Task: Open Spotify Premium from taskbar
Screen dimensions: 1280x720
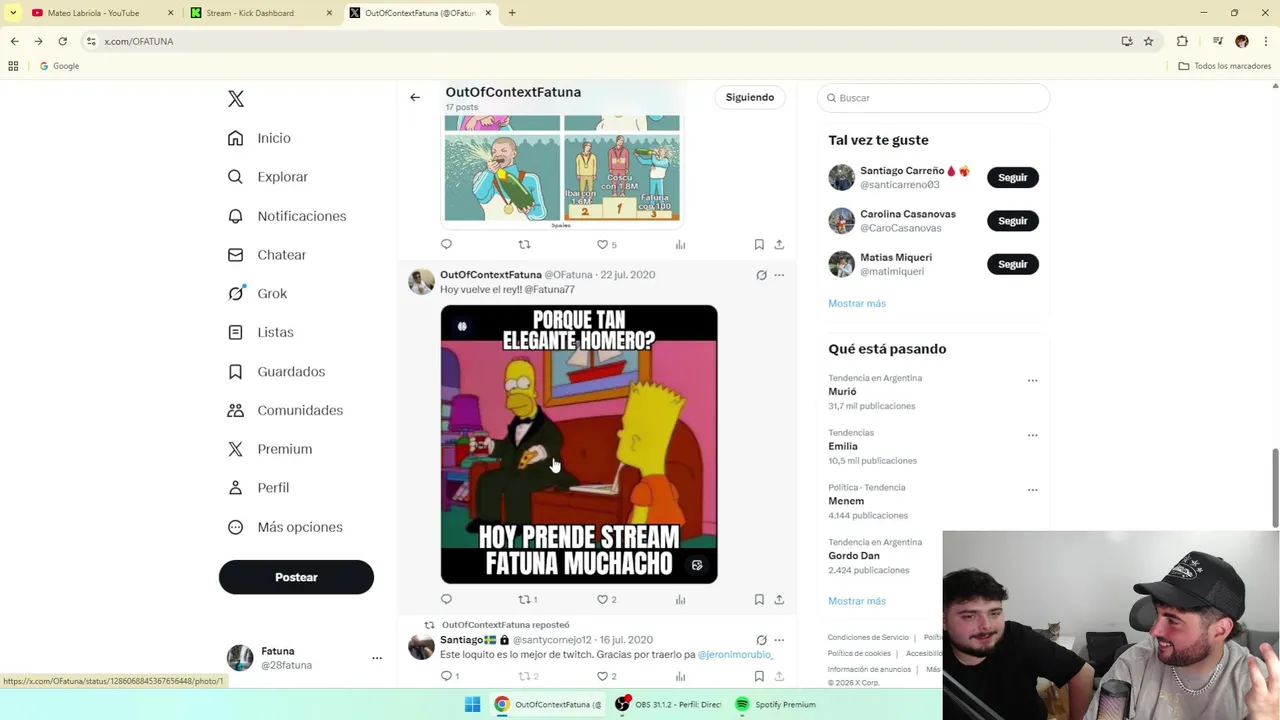Action: click(775, 704)
